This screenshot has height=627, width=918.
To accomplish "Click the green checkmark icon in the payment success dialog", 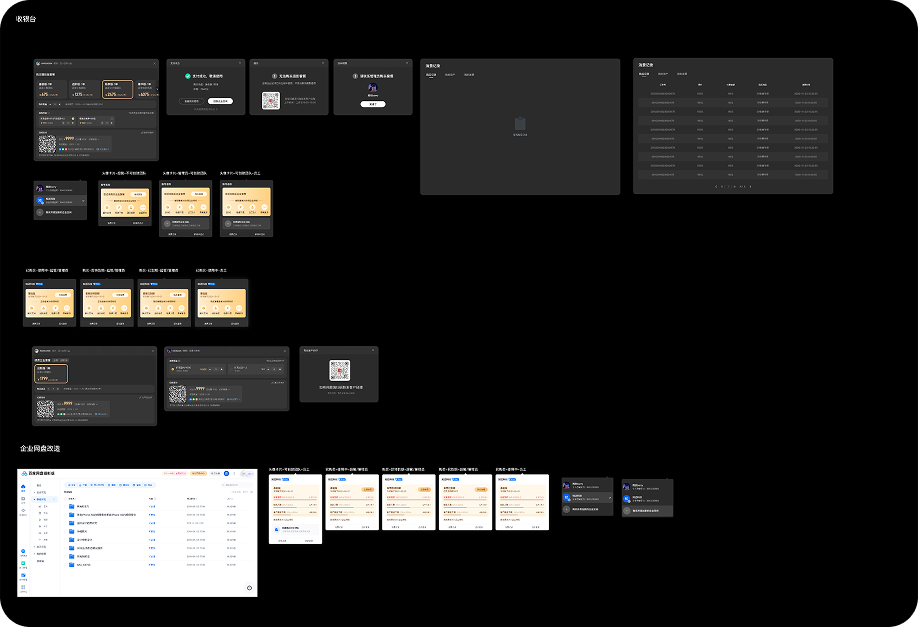I will click(188, 76).
